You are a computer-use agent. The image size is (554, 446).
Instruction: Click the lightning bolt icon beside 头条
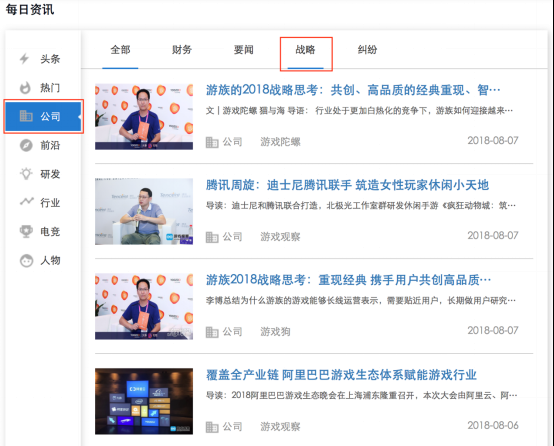click(24, 59)
